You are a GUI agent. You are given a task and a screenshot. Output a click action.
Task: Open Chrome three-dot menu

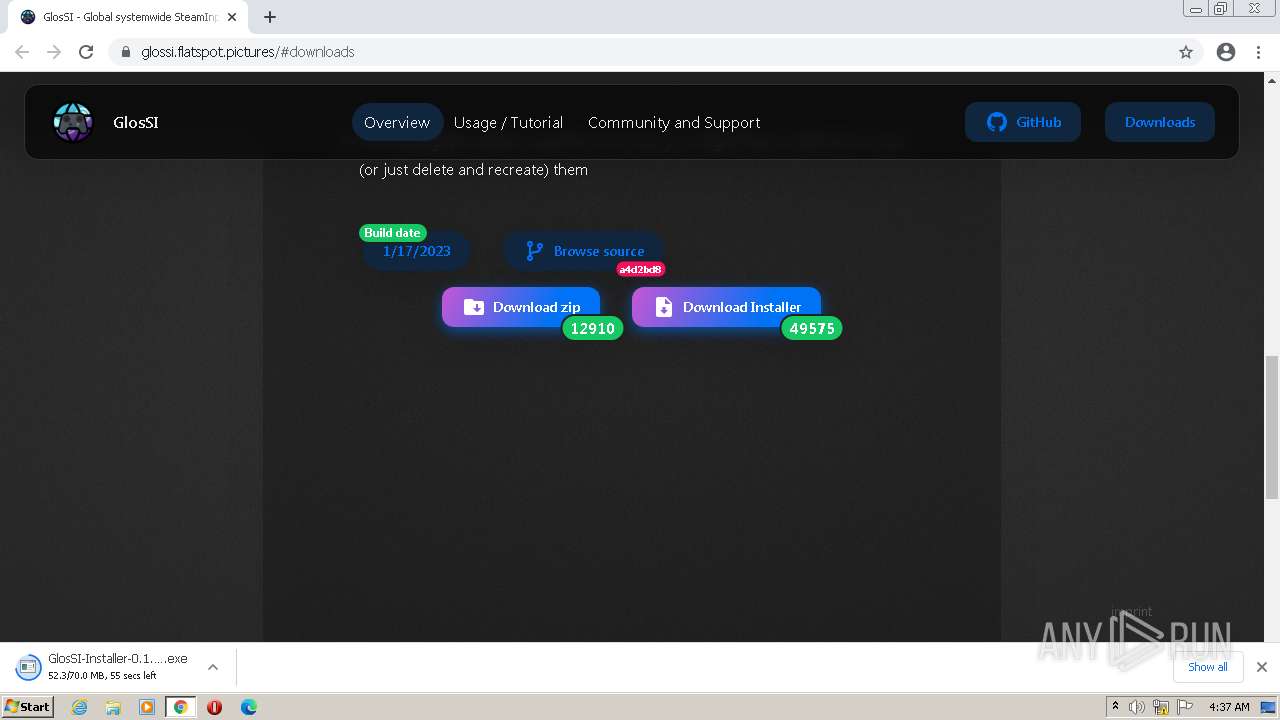(1258, 52)
